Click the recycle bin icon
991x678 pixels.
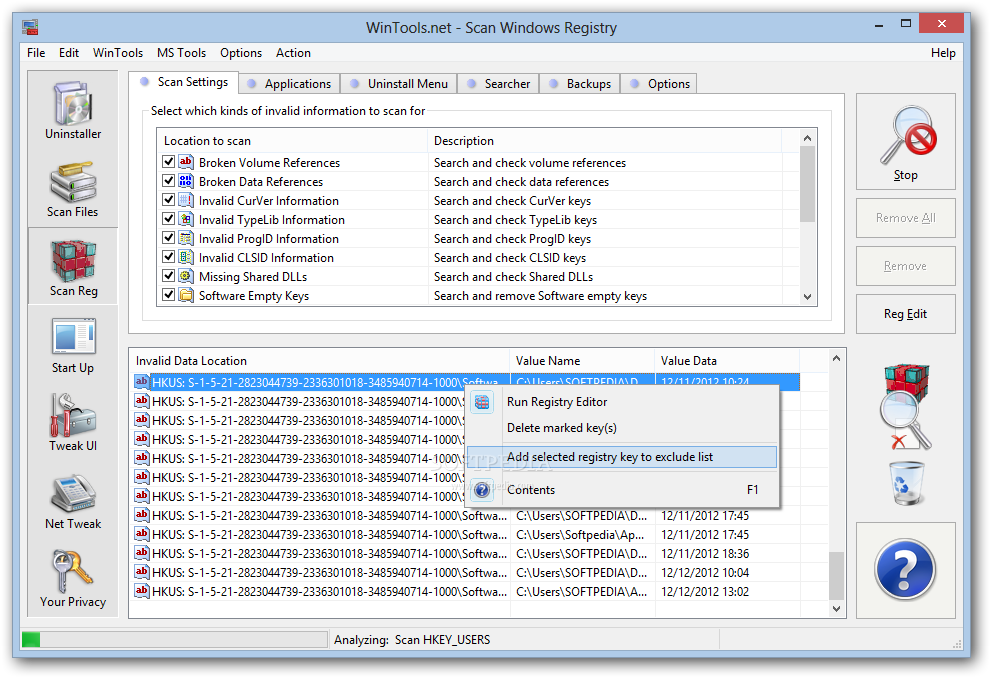tap(906, 483)
